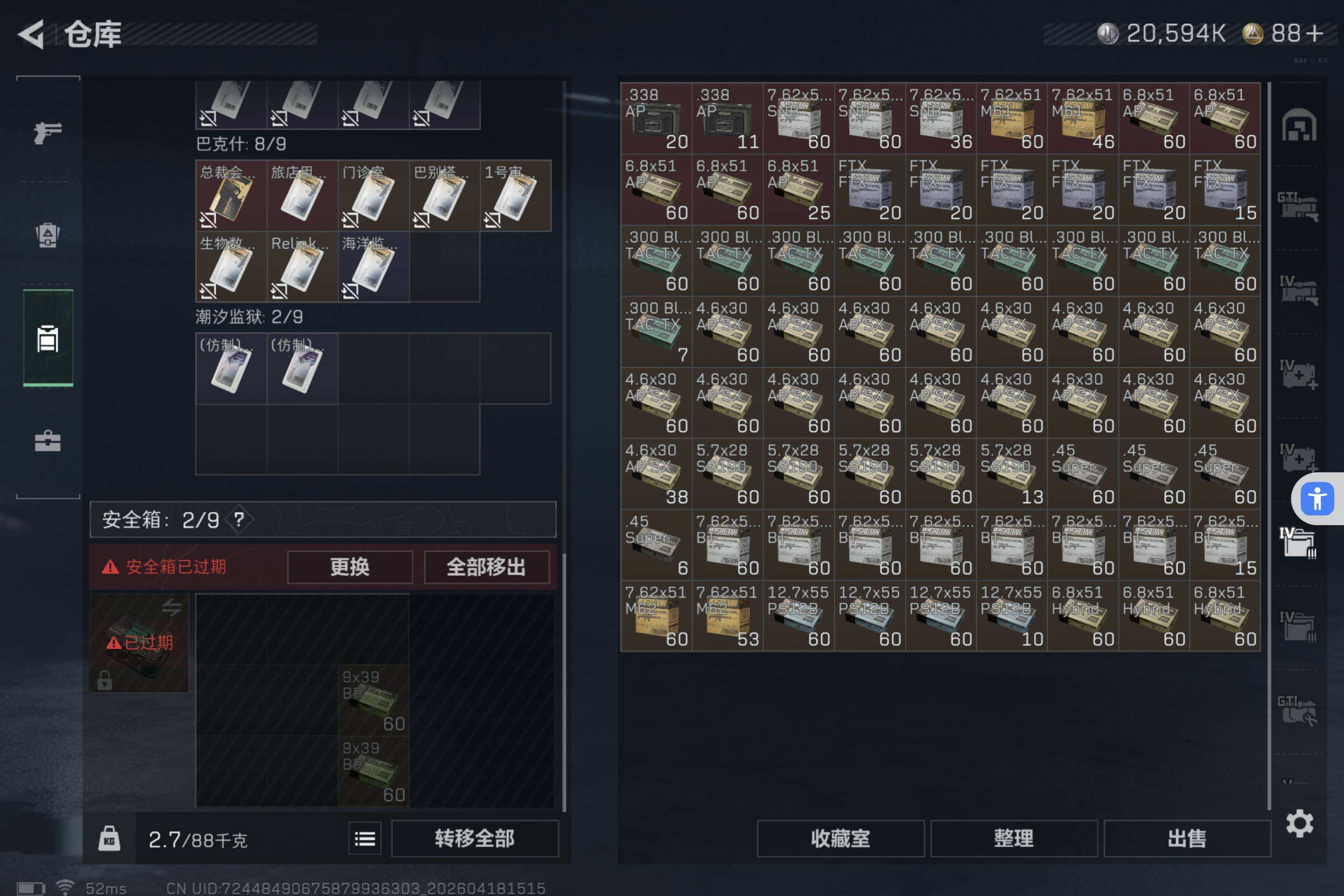Click the safe box question mark help
Screen dimensions: 1344x896
[239, 519]
